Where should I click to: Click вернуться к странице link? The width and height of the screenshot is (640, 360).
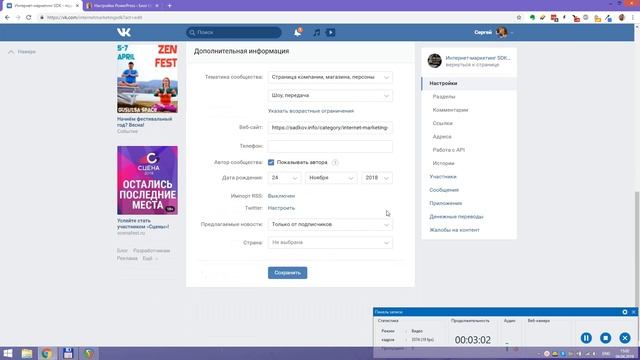tap(472, 65)
